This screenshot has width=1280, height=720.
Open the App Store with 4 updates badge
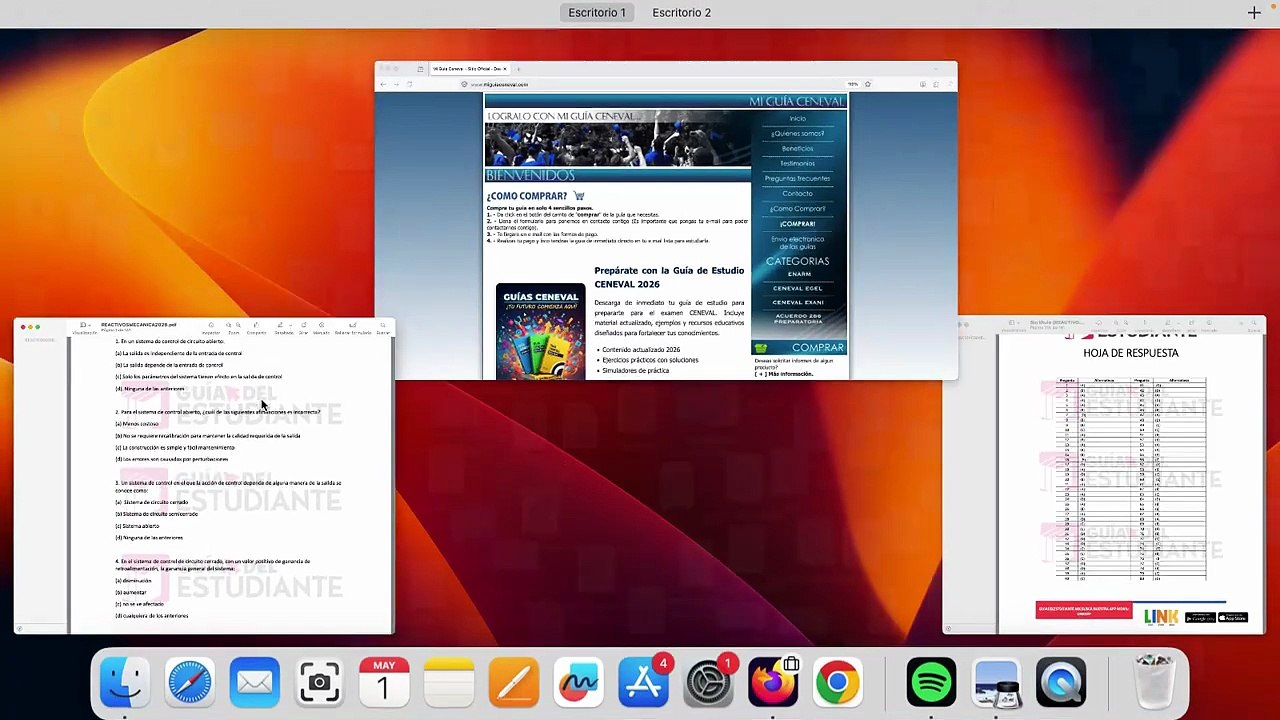point(643,683)
